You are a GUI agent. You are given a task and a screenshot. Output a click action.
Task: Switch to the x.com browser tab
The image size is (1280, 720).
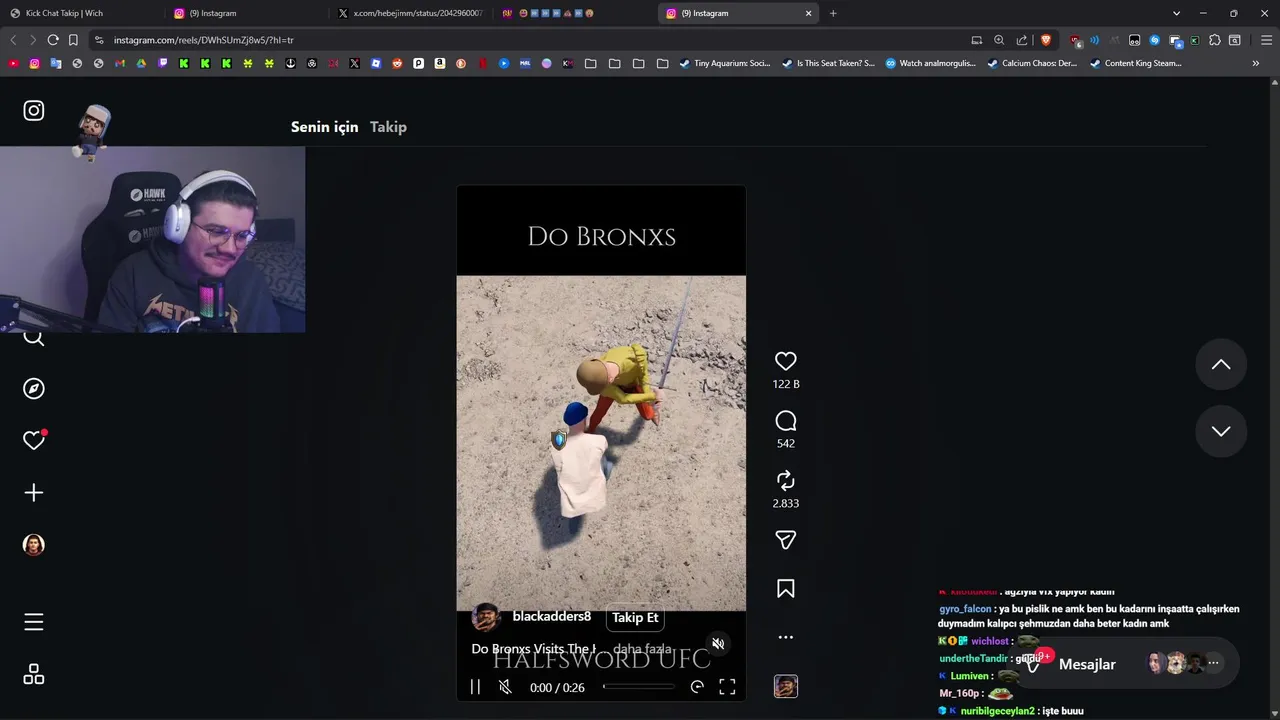click(410, 13)
